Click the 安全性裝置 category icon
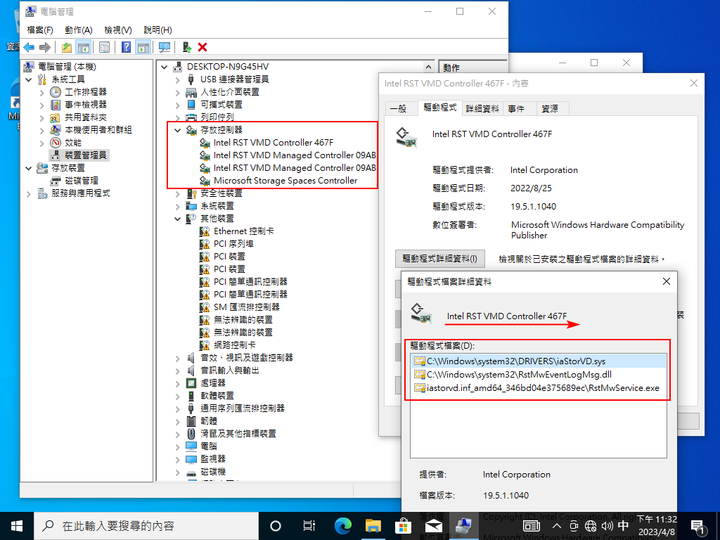Viewport: 720px width, 540px height. (191, 193)
